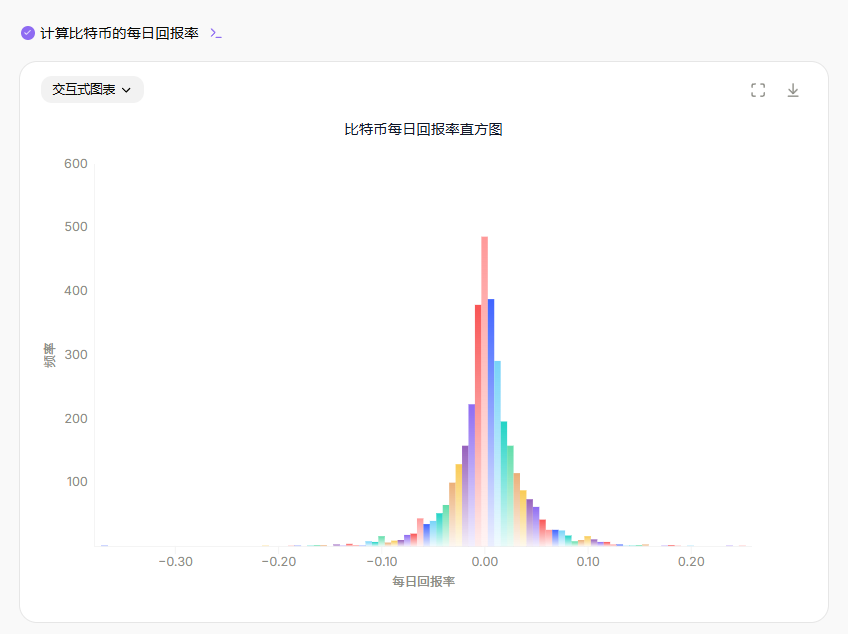Click the purple checkmark status icon

click(x=28, y=33)
